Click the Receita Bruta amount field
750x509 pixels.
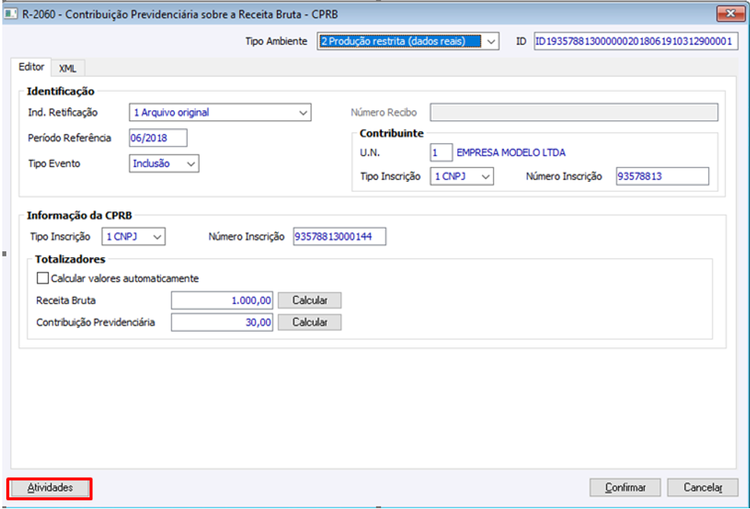pos(222,300)
